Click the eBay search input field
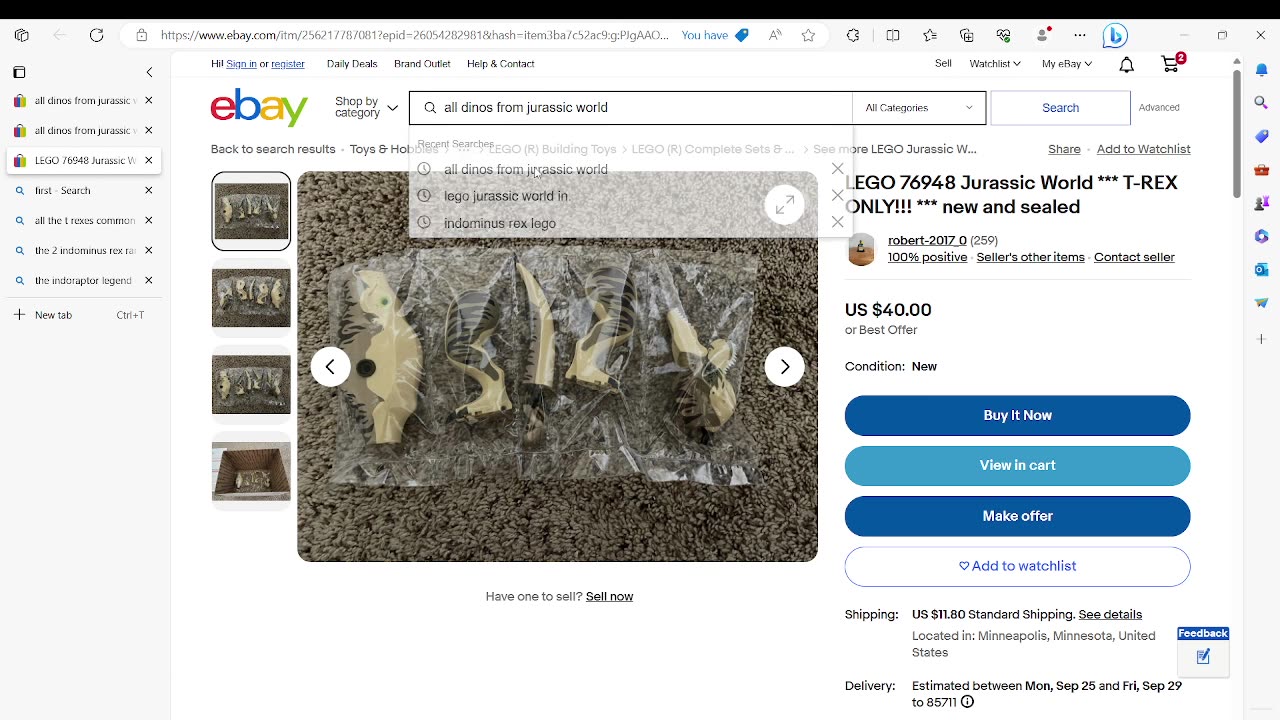 (630, 107)
